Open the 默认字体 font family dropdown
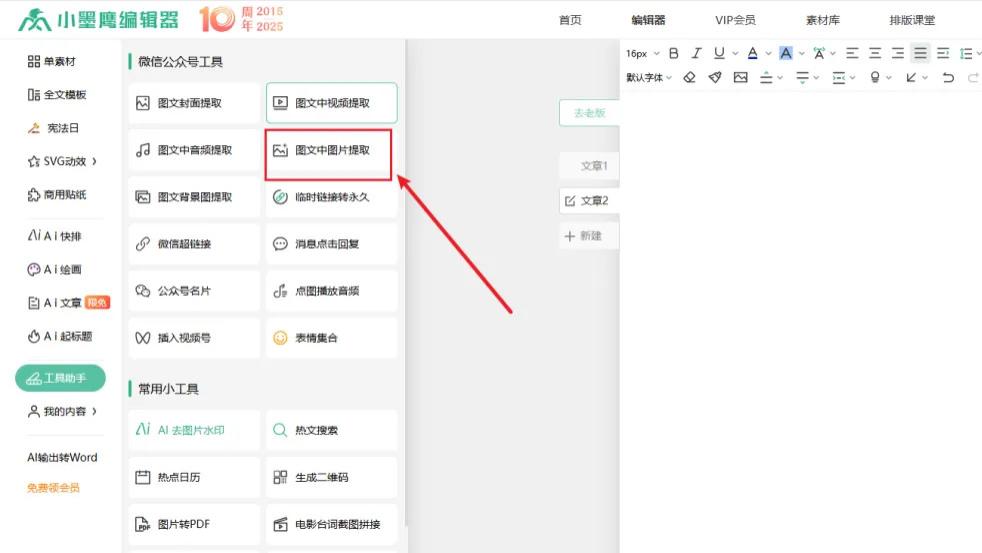 [649, 77]
